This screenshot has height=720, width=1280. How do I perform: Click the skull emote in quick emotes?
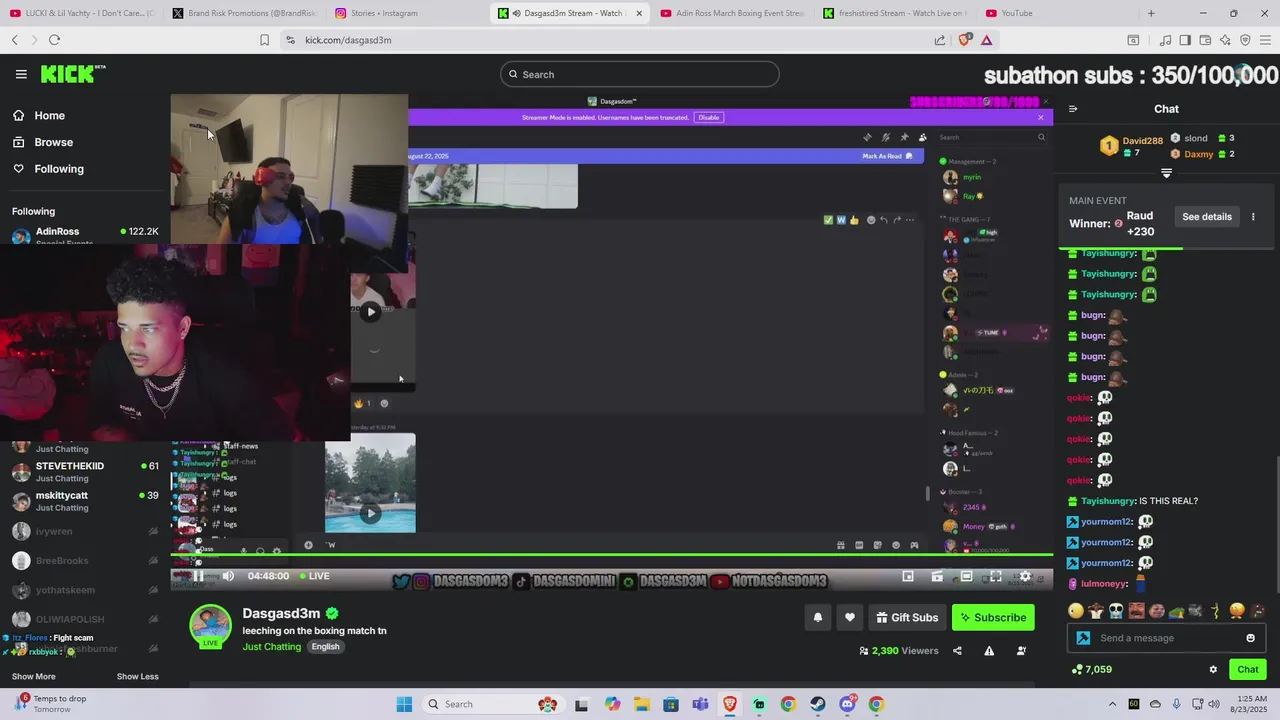click(1116, 611)
